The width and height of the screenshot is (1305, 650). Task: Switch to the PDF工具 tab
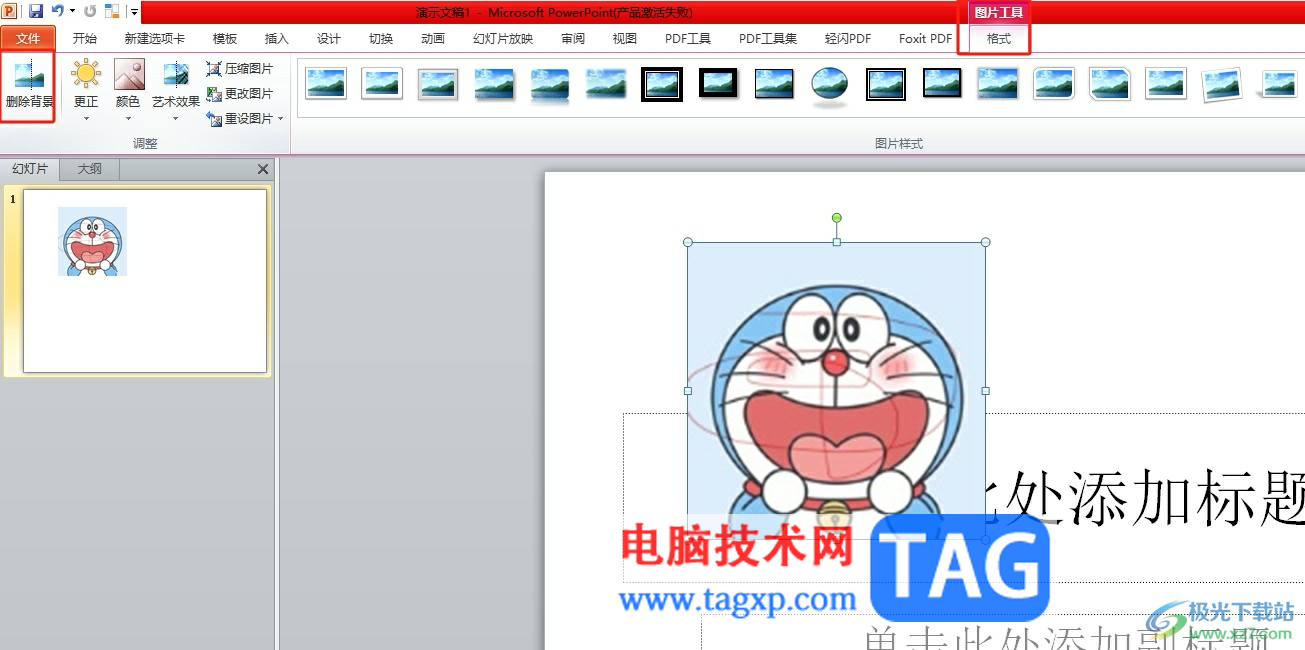[688, 39]
